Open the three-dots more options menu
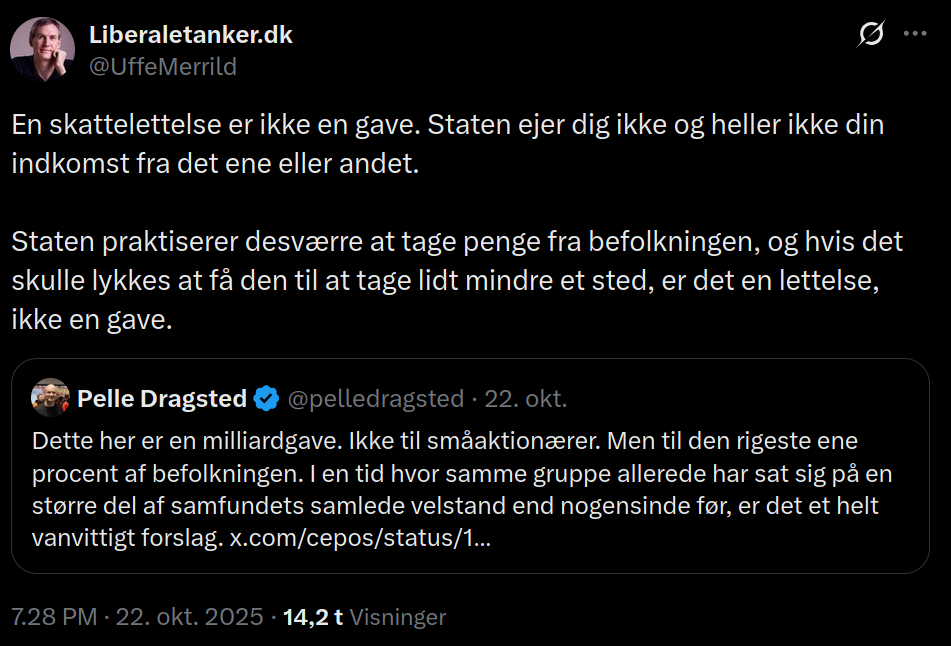Screen dimensions: 951x646 click(x=915, y=34)
